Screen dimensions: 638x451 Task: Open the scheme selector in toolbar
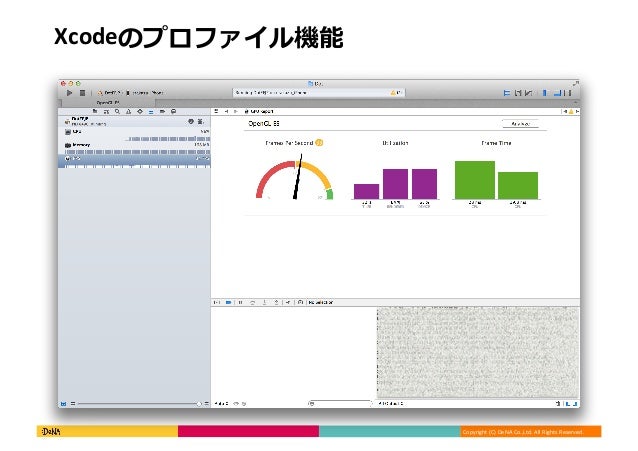point(110,93)
